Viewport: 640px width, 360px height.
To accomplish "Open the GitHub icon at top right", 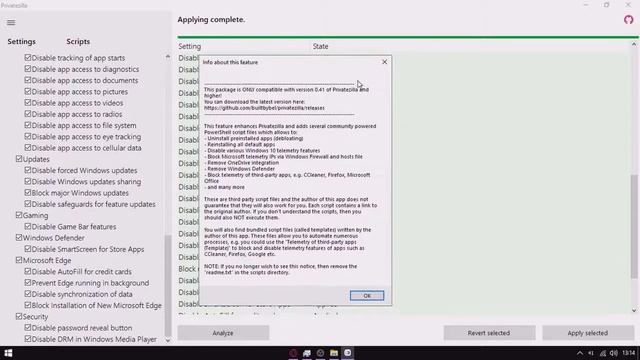I will [629, 20].
